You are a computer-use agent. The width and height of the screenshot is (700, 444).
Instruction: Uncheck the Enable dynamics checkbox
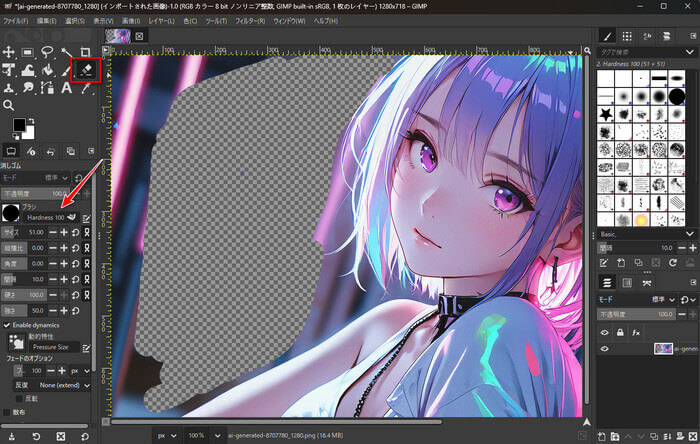coord(7,325)
